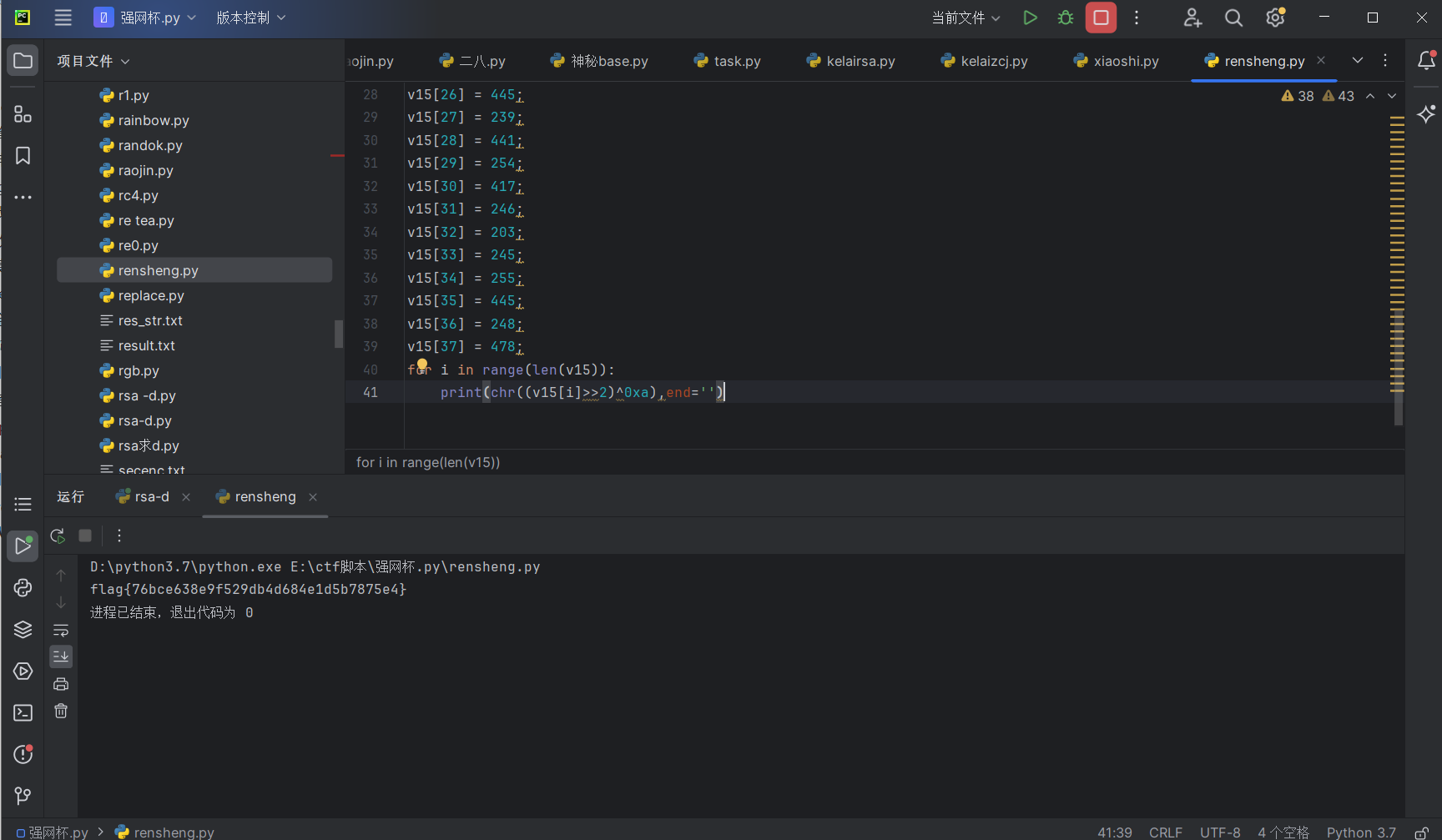
Task: Go to line via 41:39 position
Action: (x=1114, y=832)
